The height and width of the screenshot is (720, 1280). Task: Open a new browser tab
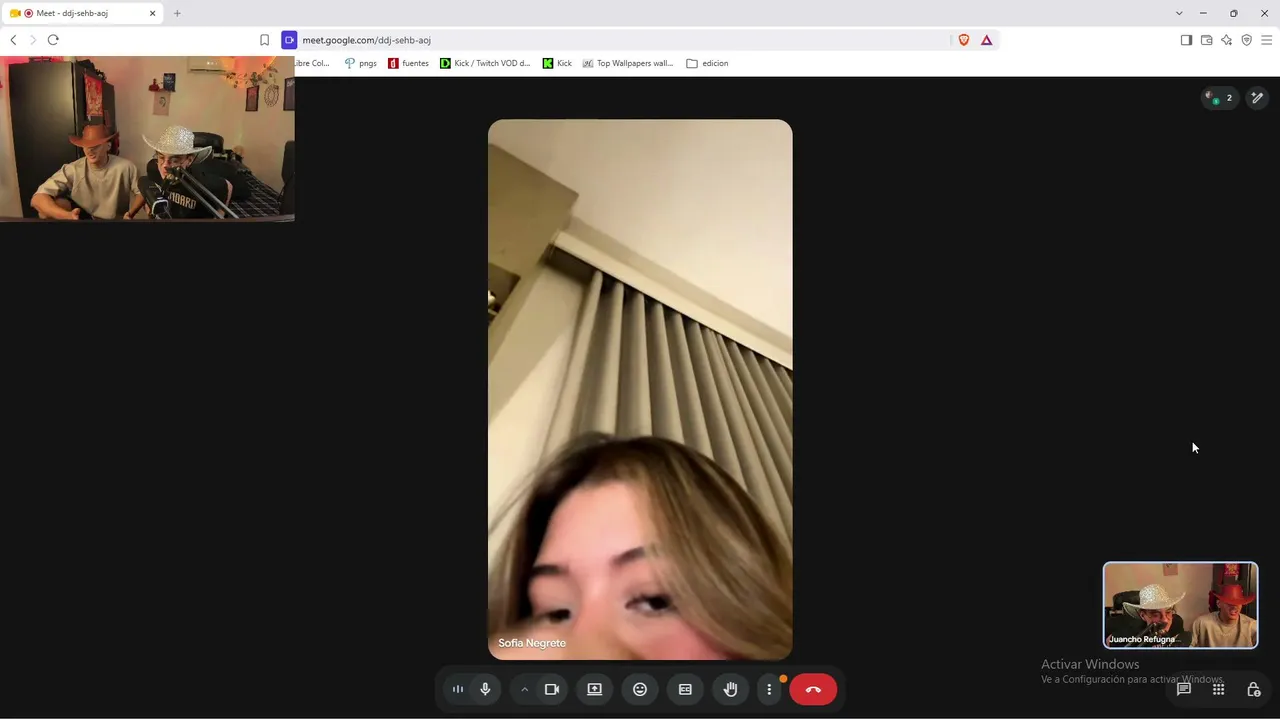[177, 13]
